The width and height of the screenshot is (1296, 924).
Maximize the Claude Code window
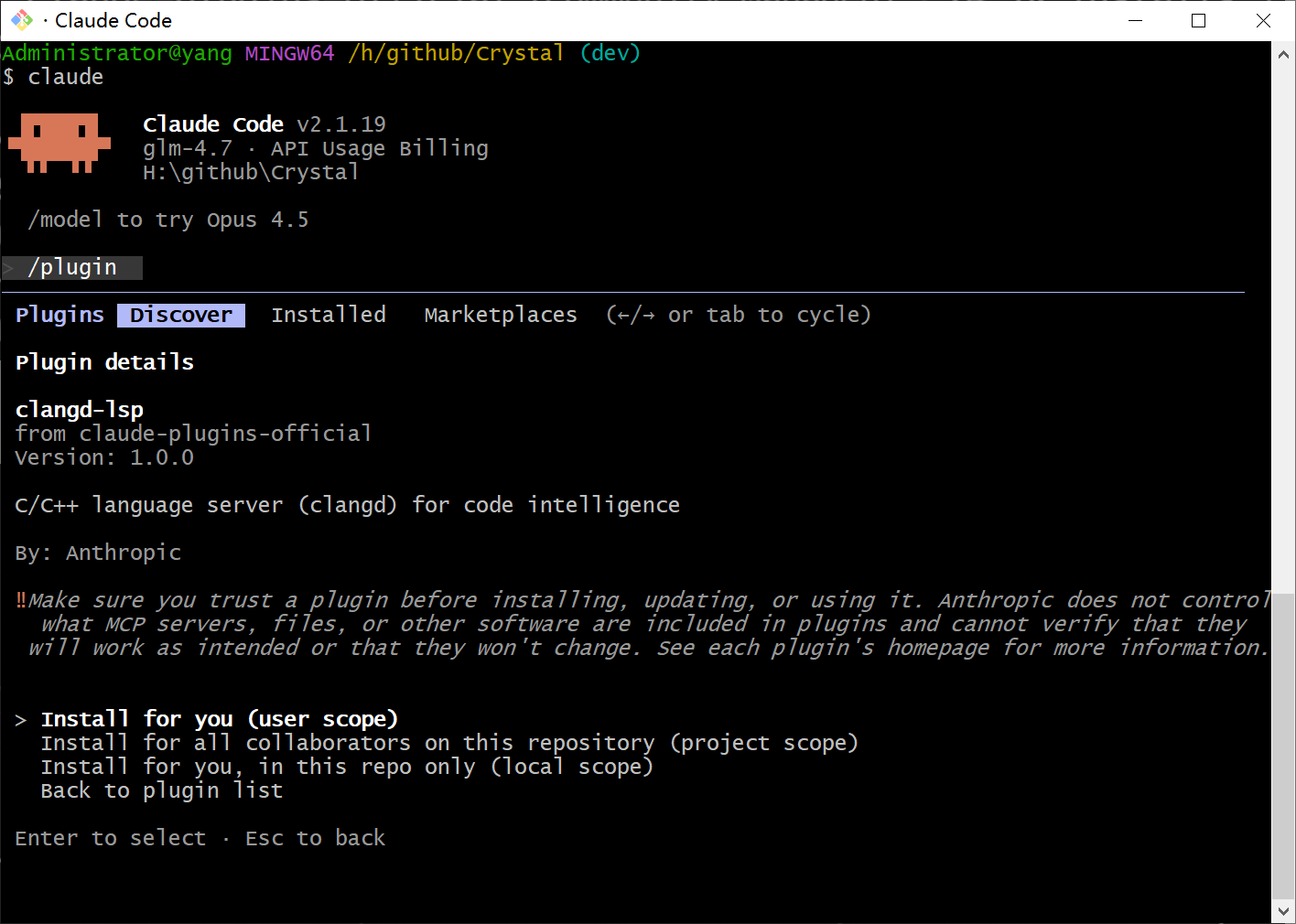click(1199, 20)
